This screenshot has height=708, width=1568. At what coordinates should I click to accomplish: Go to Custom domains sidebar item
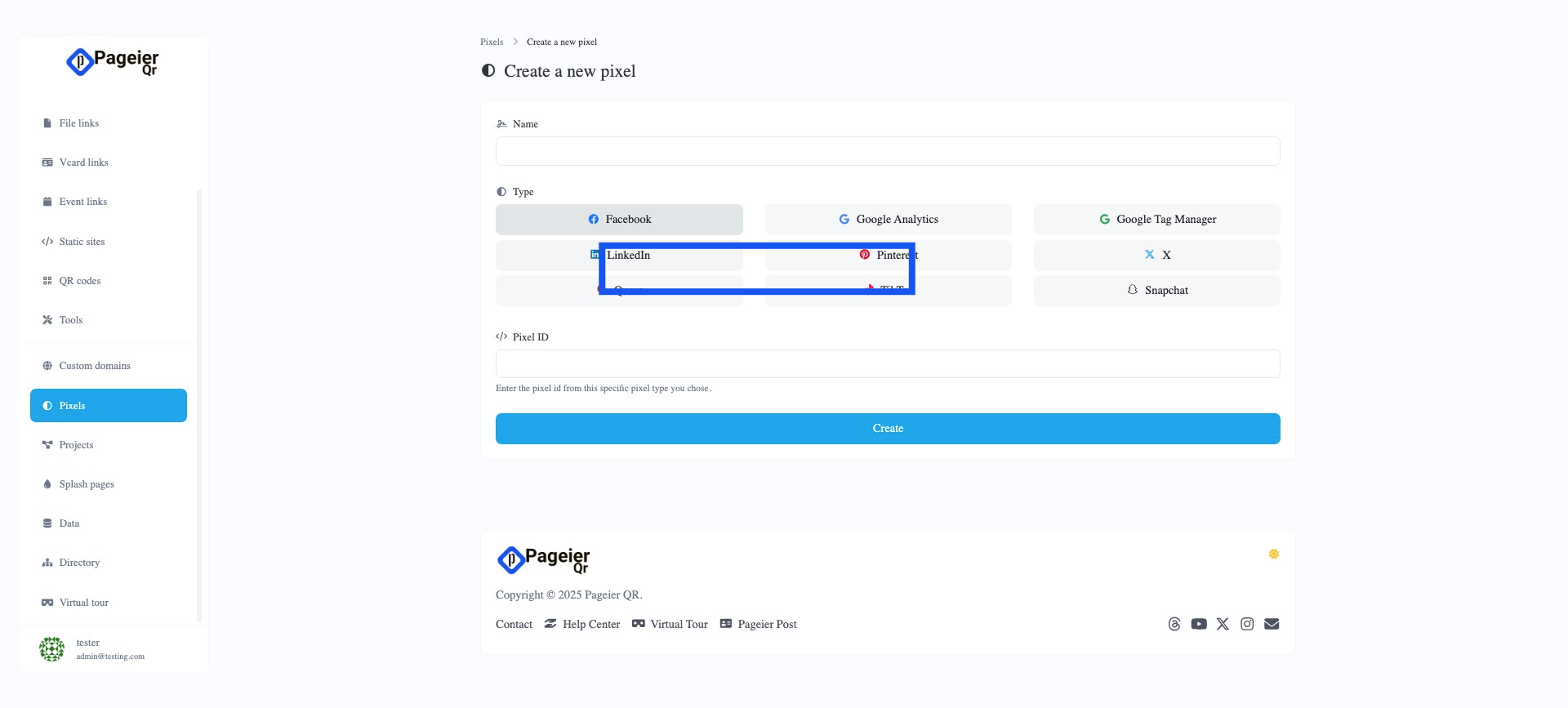click(x=95, y=366)
